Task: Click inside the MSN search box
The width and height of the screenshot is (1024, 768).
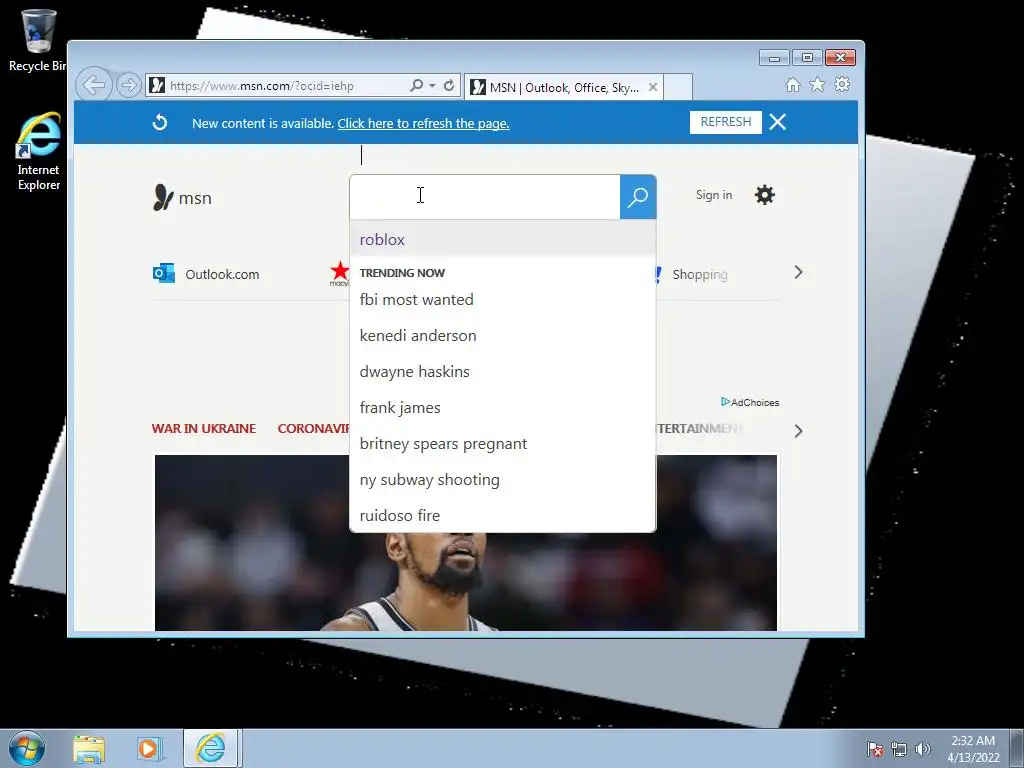Action: click(485, 197)
